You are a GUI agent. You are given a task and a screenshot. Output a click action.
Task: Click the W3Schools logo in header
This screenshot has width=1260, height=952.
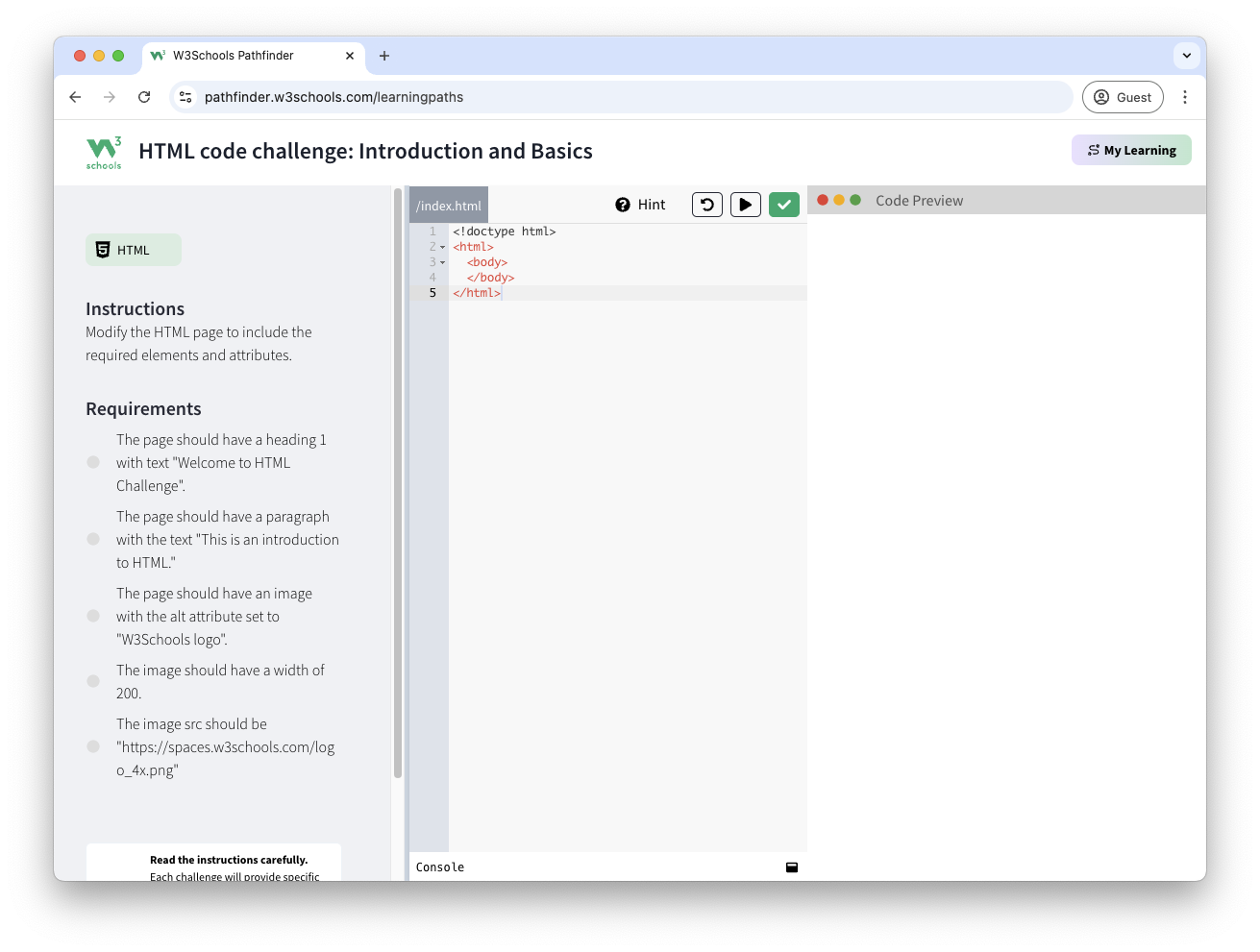pyautogui.click(x=104, y=152)
